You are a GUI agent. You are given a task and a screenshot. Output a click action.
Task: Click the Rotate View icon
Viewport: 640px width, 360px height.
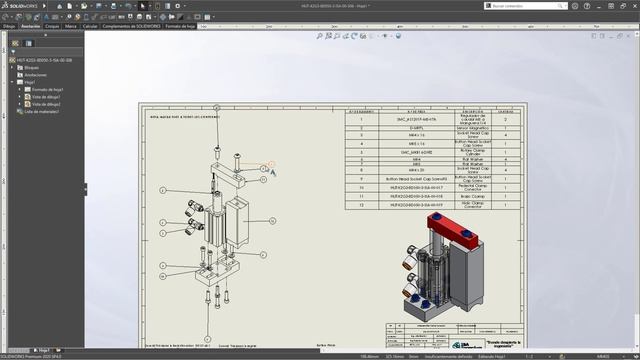(x=354, y=36)
